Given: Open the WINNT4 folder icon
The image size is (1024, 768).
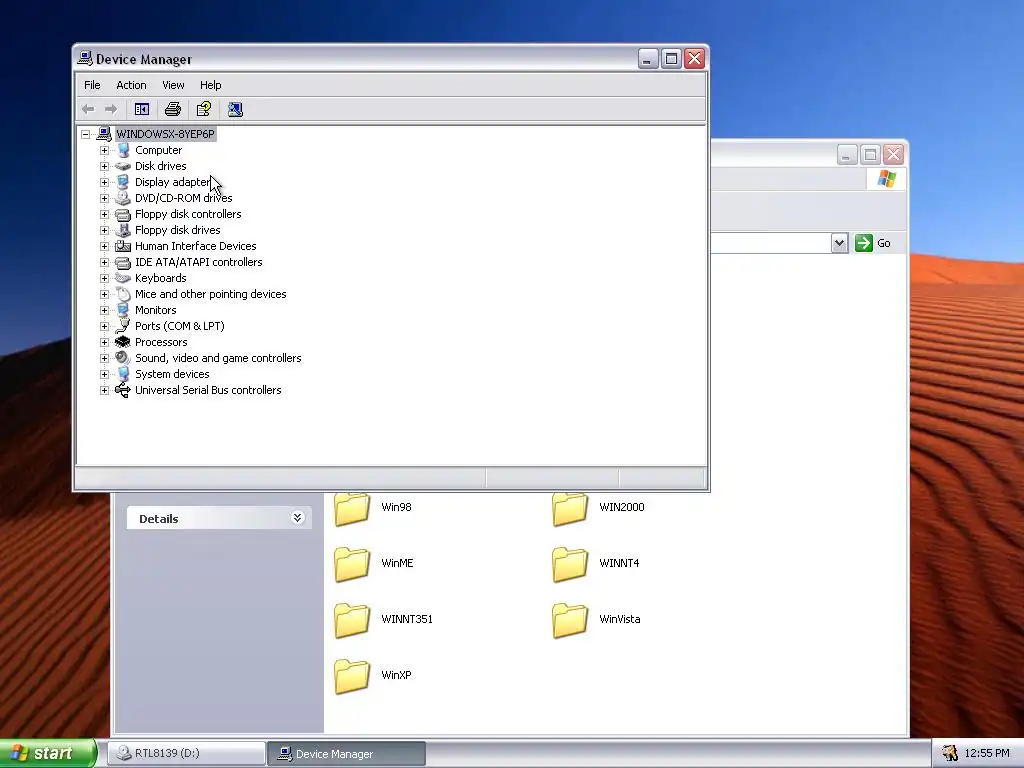Looking at the screenshot, I should 570,564.
